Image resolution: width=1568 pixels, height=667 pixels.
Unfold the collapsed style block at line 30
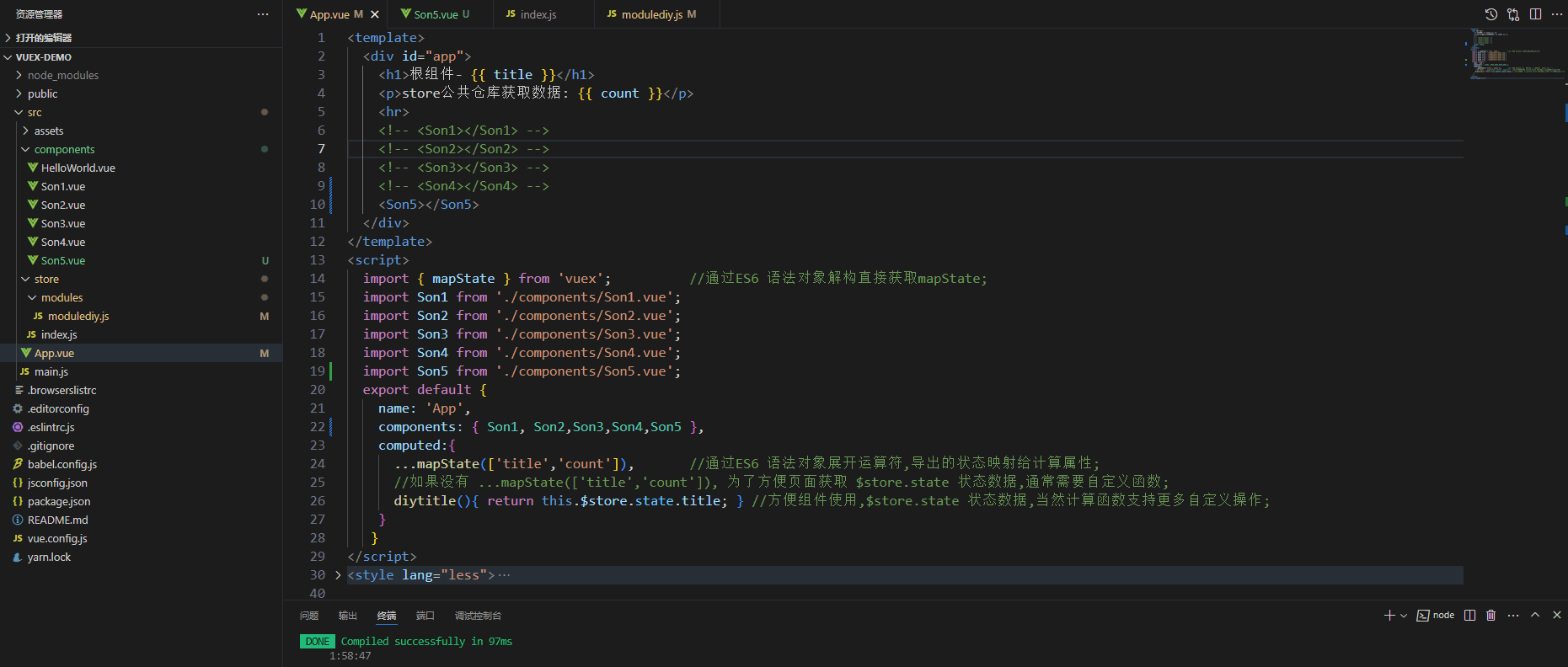[x=338, y=575]
